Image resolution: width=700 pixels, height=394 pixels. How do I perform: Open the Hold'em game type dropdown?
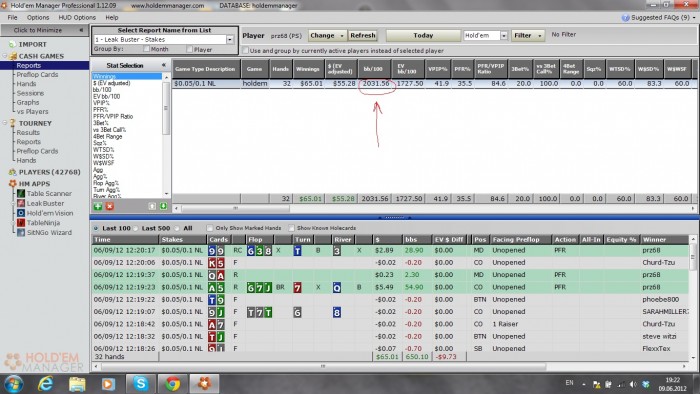coord(504,36)
